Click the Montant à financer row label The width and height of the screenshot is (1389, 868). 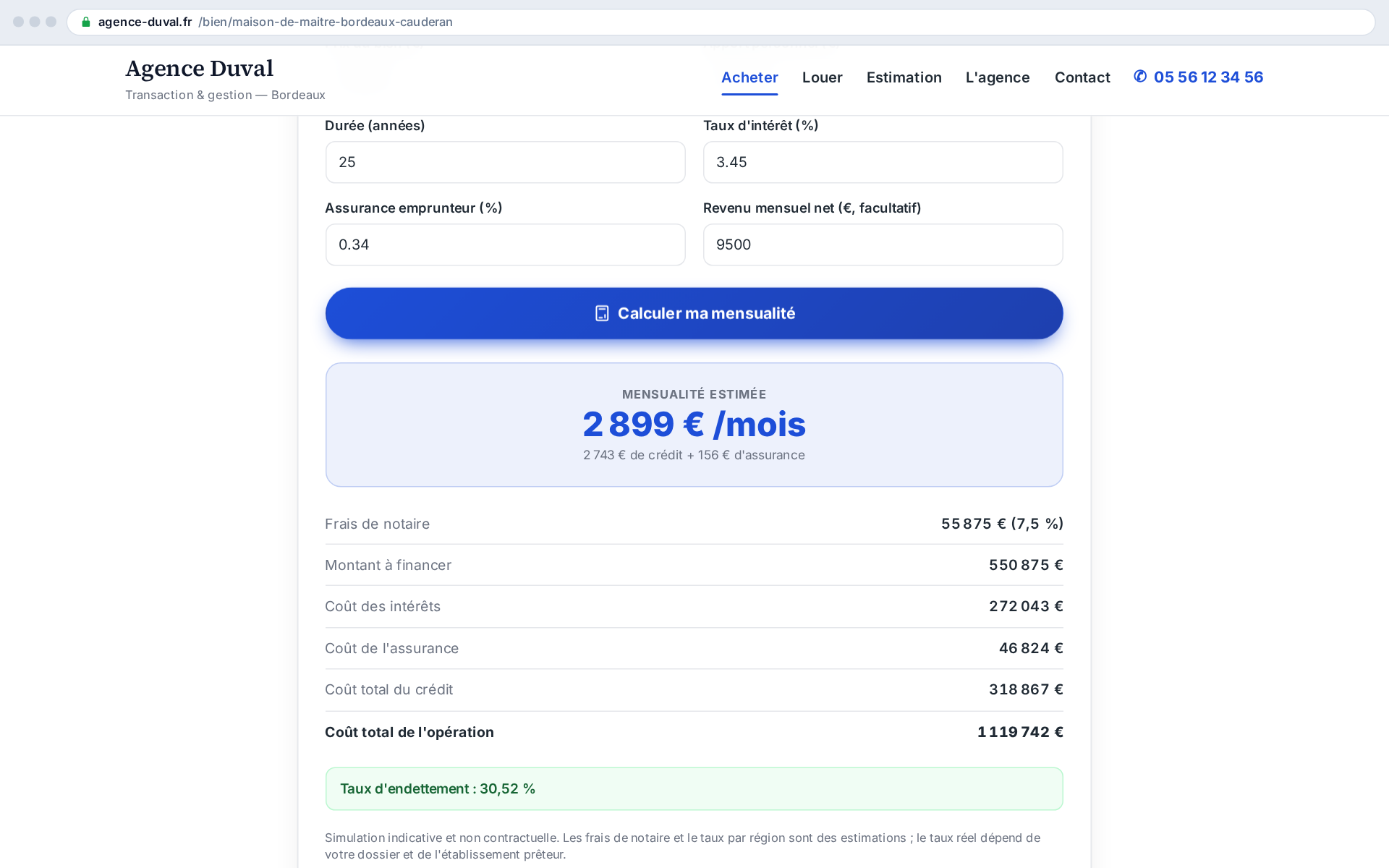point(388,565)
